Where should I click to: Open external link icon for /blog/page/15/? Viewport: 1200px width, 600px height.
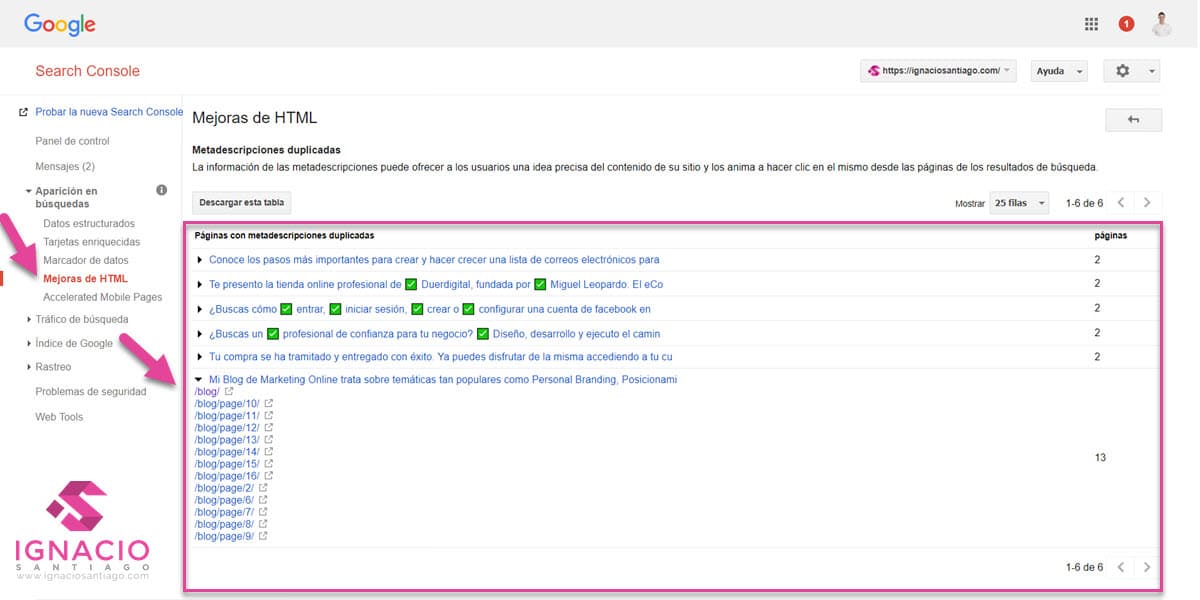pyautogui.click(x=268, y=464)
